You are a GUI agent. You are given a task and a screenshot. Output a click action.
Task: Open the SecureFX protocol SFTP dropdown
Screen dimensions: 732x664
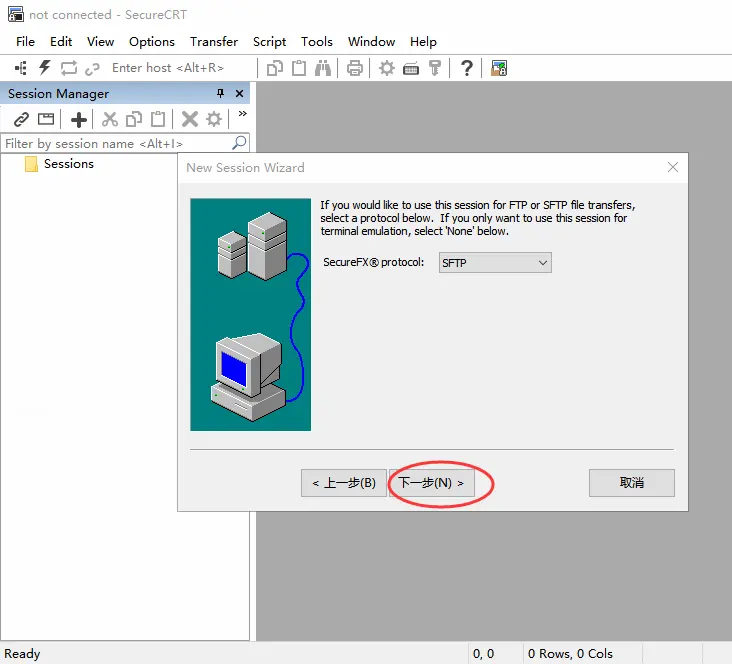495,263
